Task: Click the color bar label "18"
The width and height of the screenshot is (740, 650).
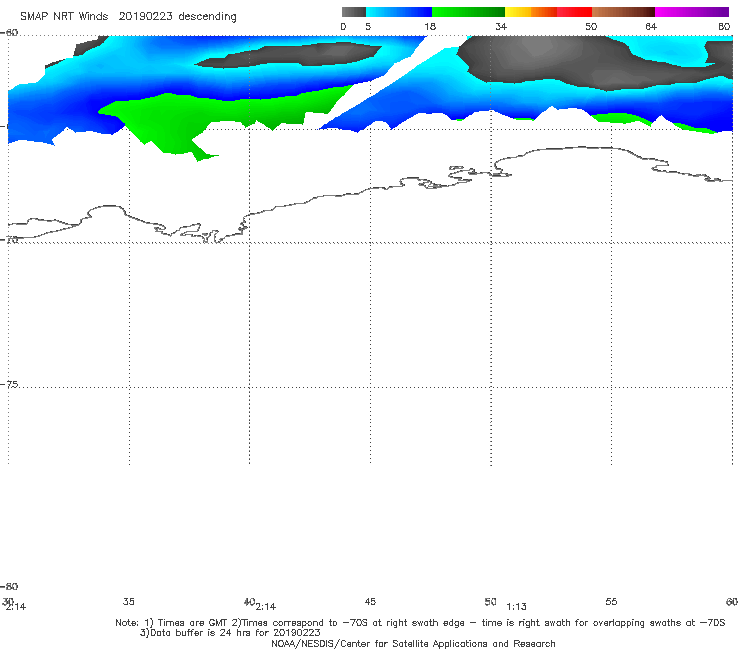Action: point(430,26)
